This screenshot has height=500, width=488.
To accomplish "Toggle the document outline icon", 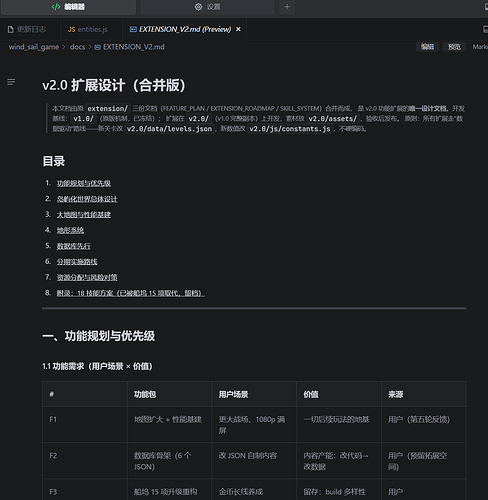I will pos(11,82).
